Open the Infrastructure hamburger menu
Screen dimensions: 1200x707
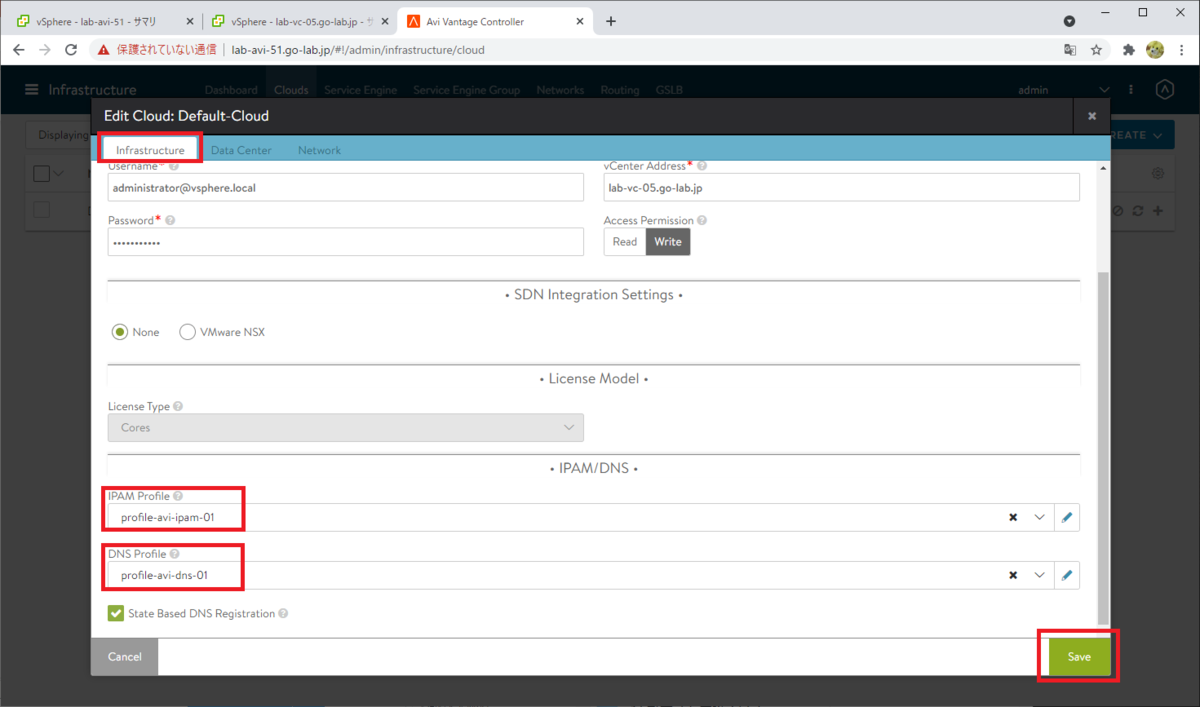coord(33,90)
